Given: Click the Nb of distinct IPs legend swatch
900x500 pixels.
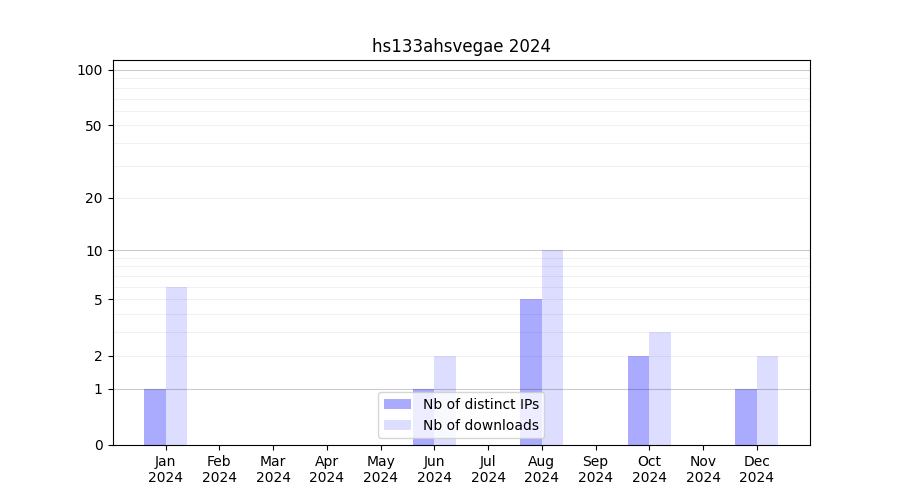Looking at the screenshot, I should coord(397,404).
